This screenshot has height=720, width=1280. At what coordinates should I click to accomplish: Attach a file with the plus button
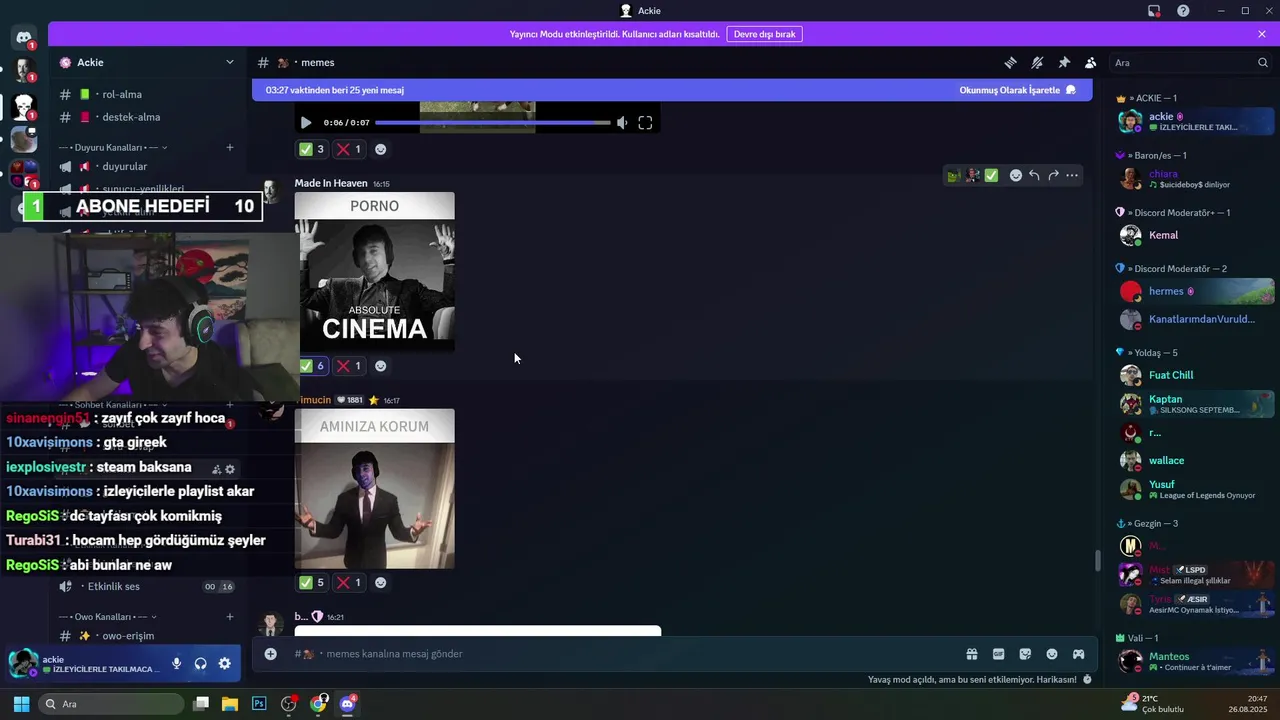(x=270, y=654)
